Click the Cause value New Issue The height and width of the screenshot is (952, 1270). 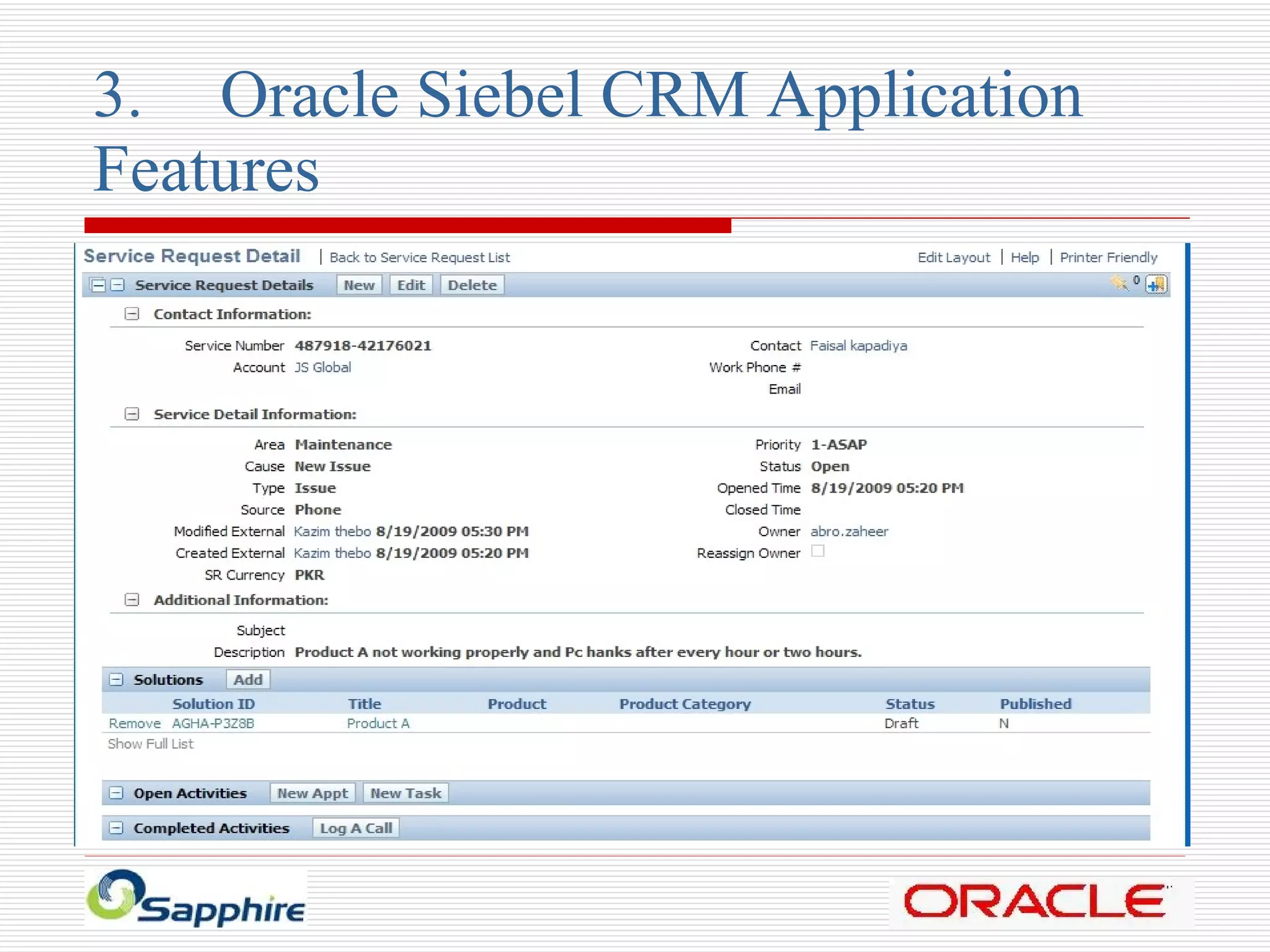[x=332, y=466]
